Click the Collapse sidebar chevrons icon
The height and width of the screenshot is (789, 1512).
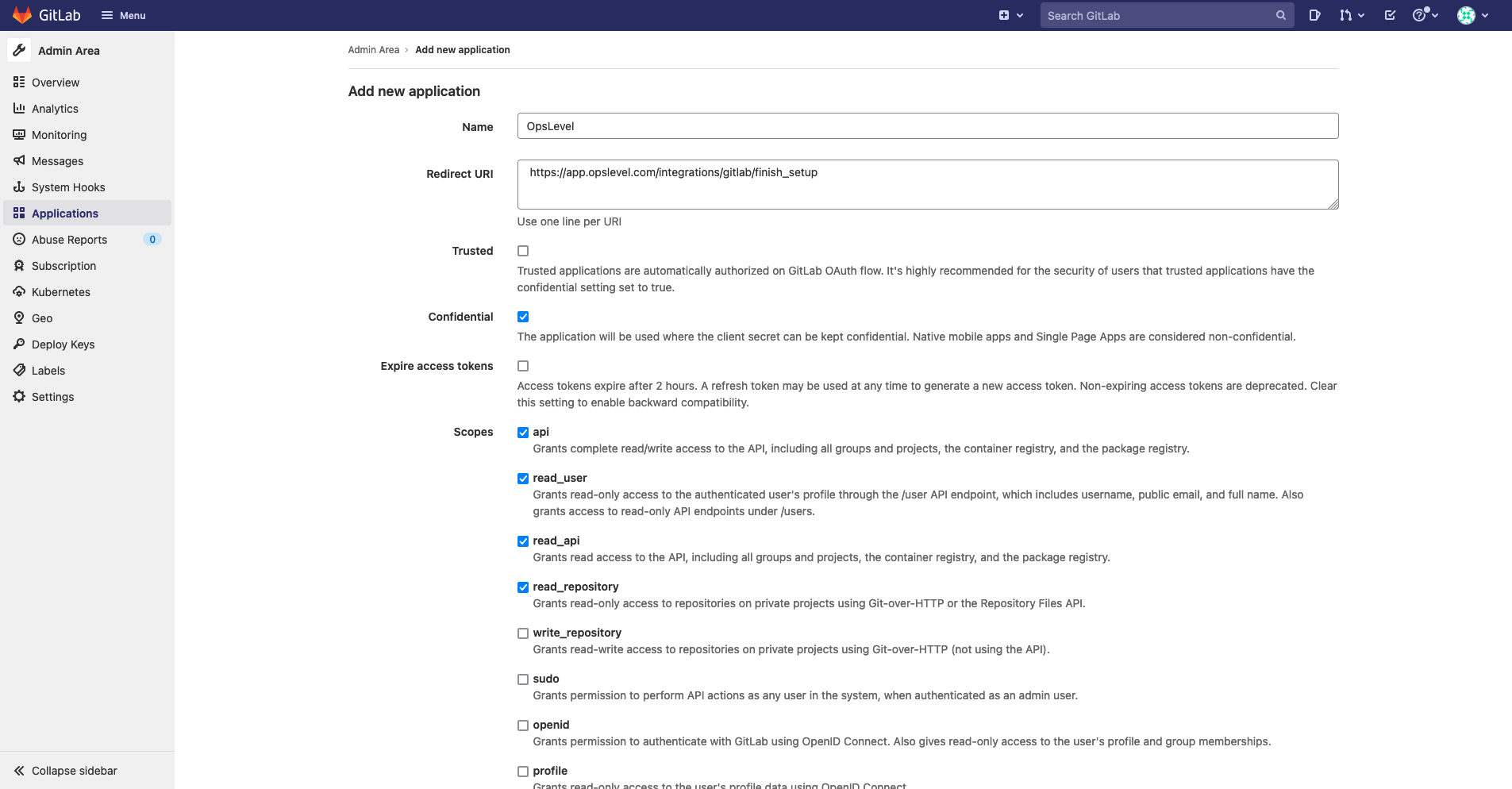pos(19,771)
